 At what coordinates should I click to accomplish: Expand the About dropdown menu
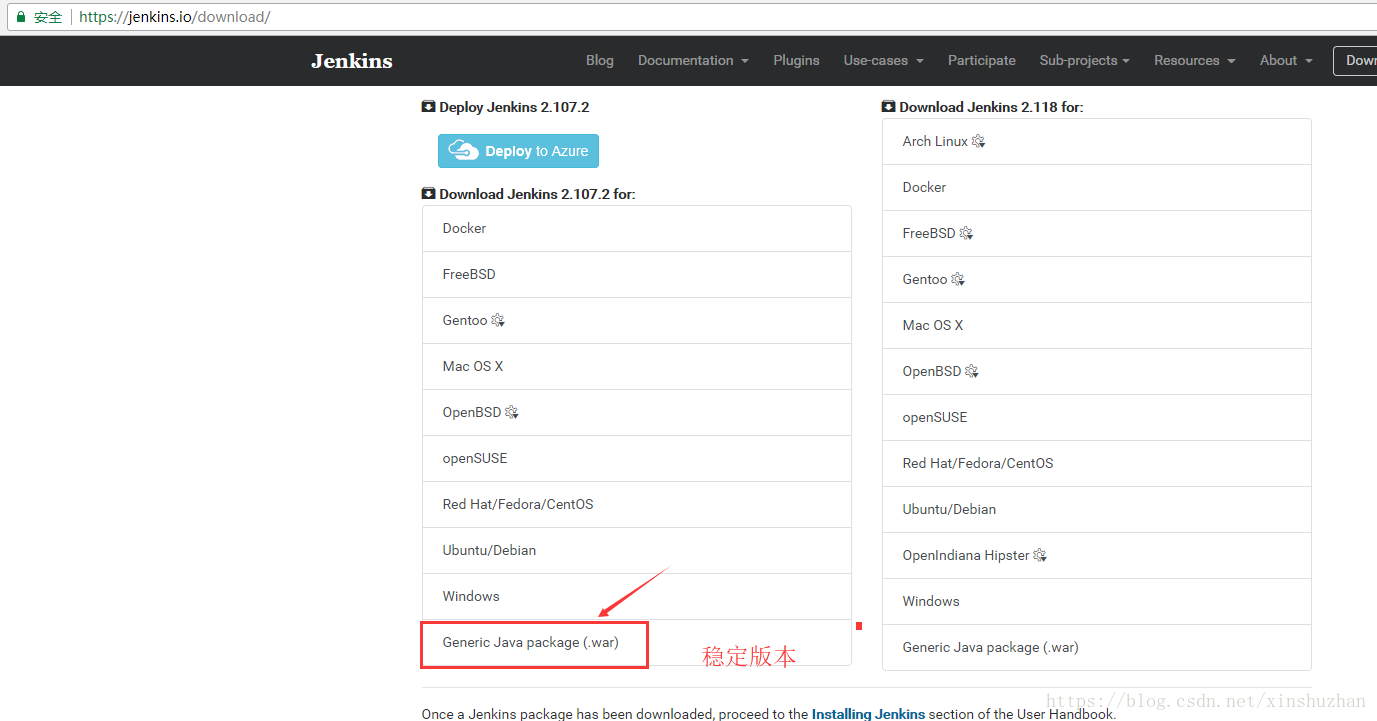click(1286, 60)
